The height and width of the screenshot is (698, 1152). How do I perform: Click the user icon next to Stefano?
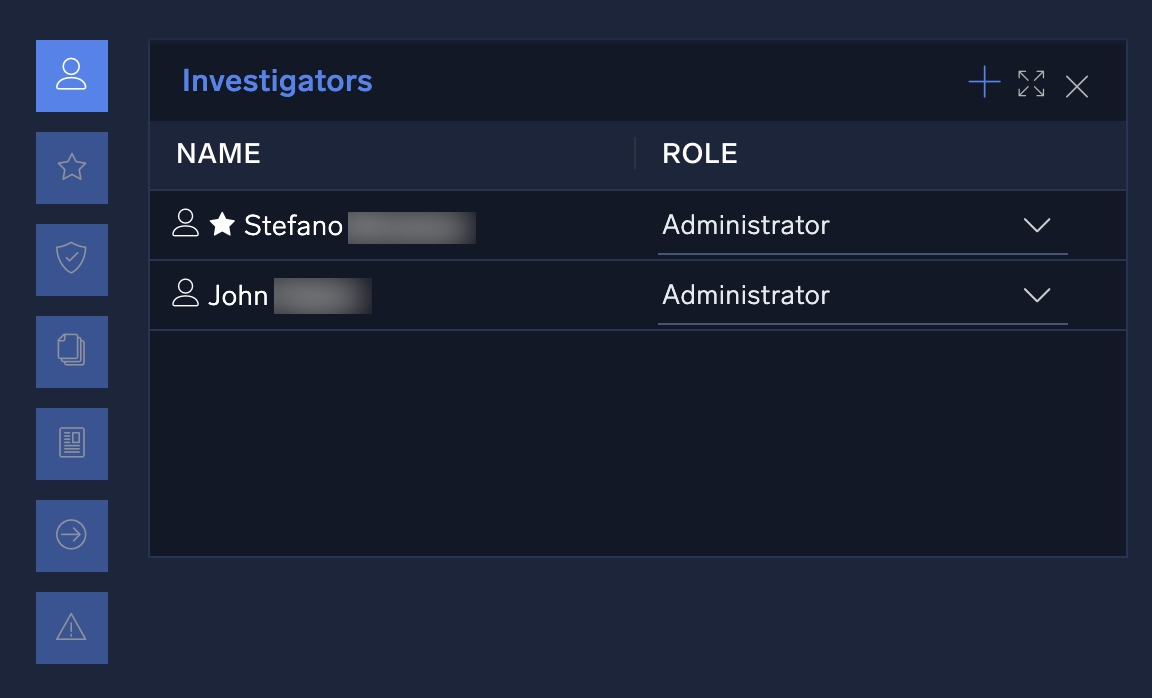click(185, 225)
